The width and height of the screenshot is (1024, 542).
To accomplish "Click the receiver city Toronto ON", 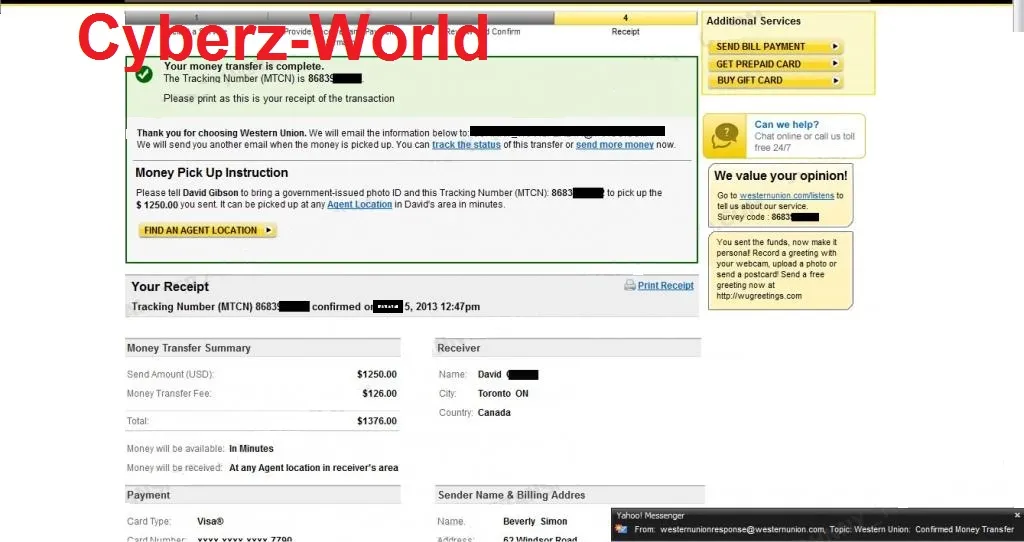I will pos(503,394).
